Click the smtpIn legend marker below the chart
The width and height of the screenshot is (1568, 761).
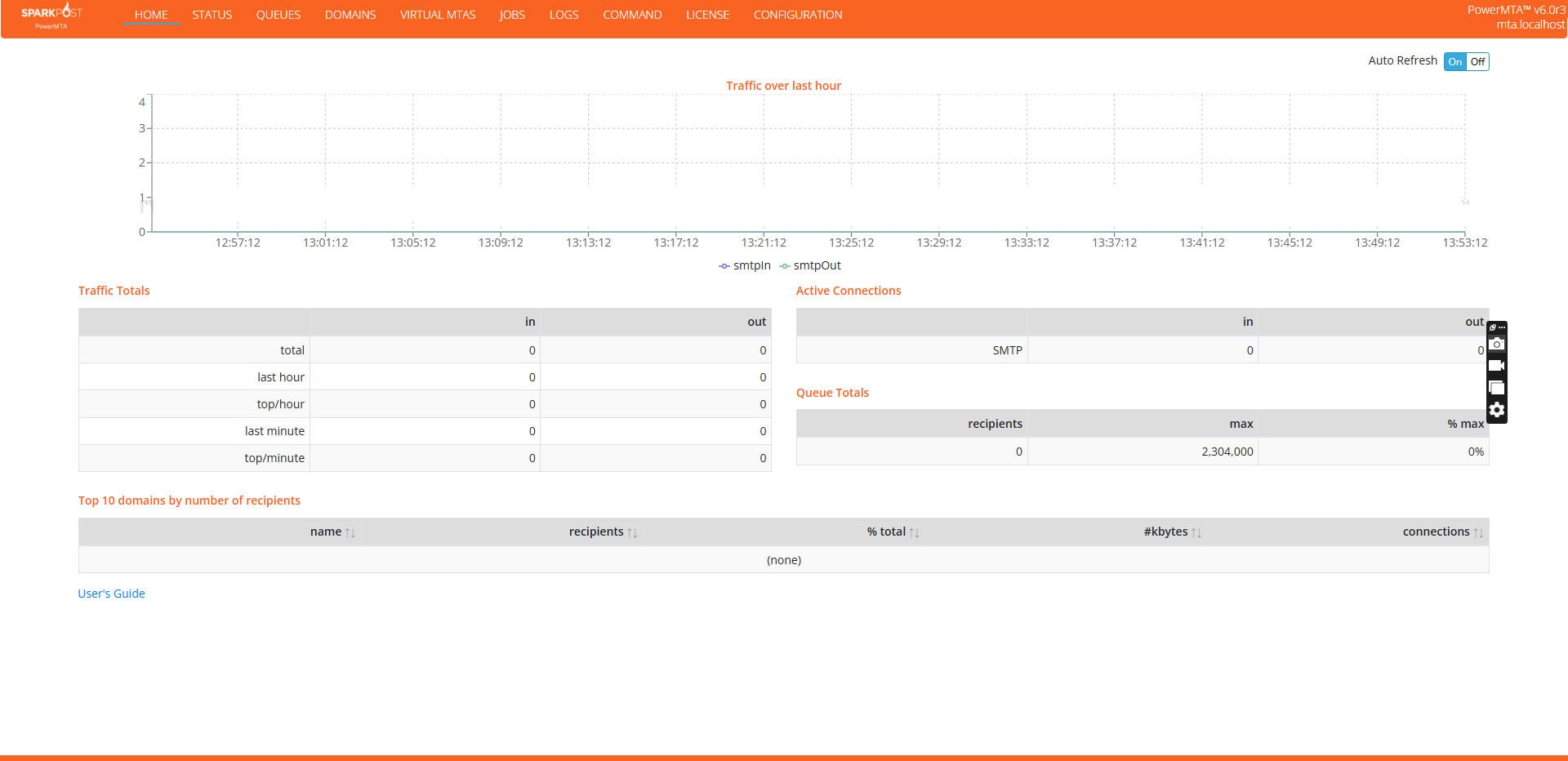(x=724, y=265)
